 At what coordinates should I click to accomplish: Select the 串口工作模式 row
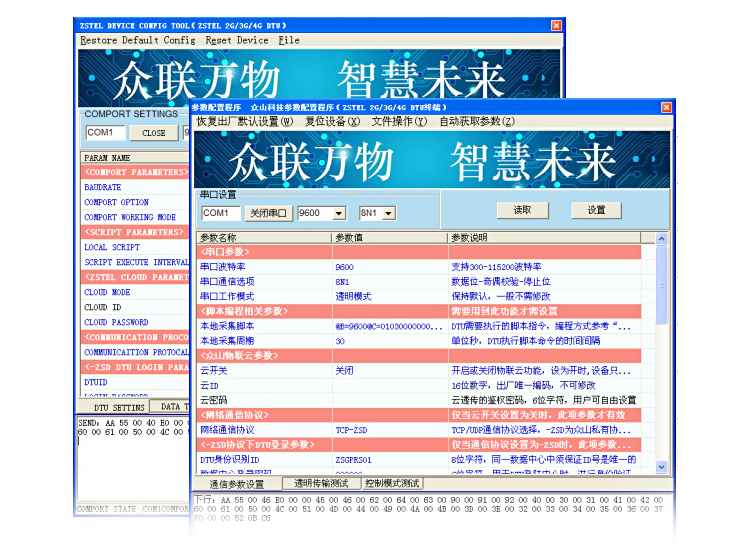coord(419,296)
